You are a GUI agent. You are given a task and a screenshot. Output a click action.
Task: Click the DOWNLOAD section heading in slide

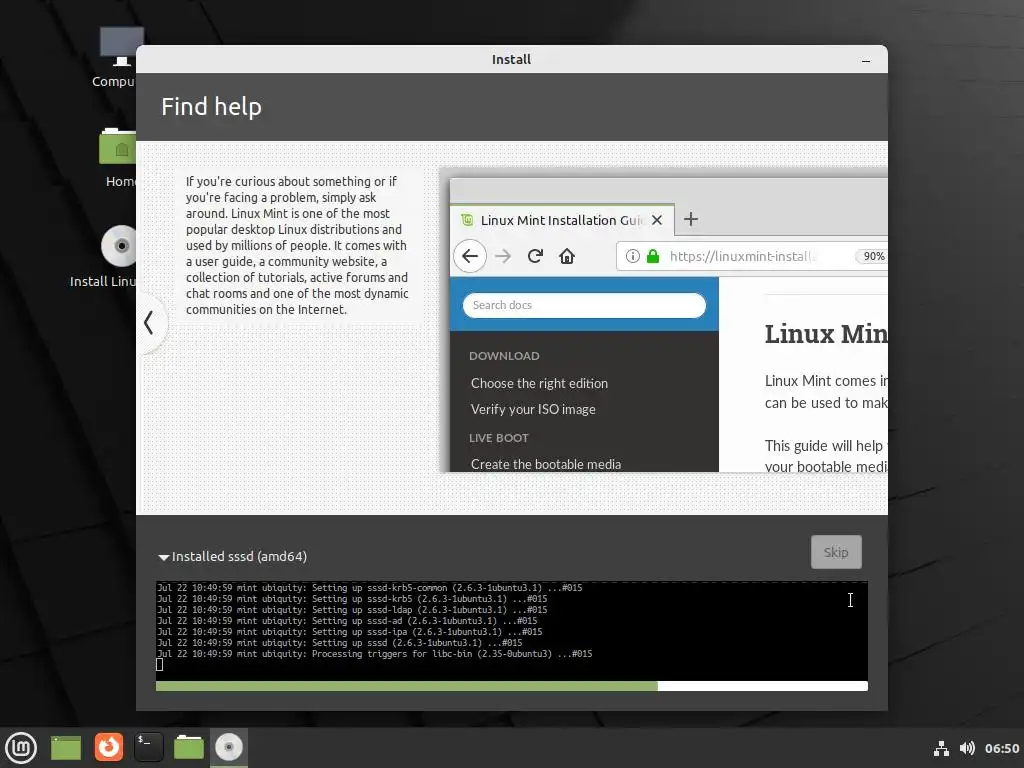(504, 356)
